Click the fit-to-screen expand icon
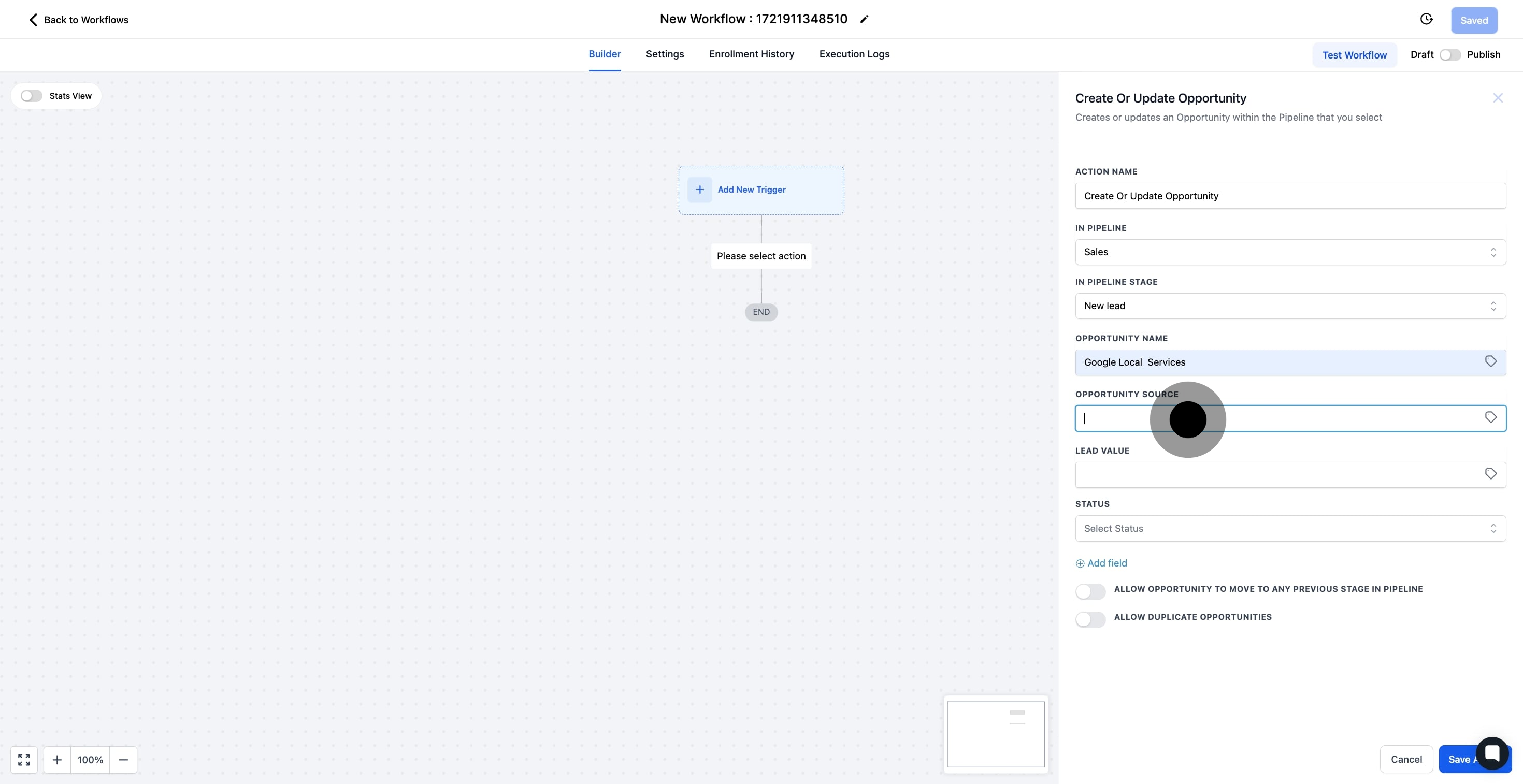This screenshot has height=784, width=1523. pos(24,760)
